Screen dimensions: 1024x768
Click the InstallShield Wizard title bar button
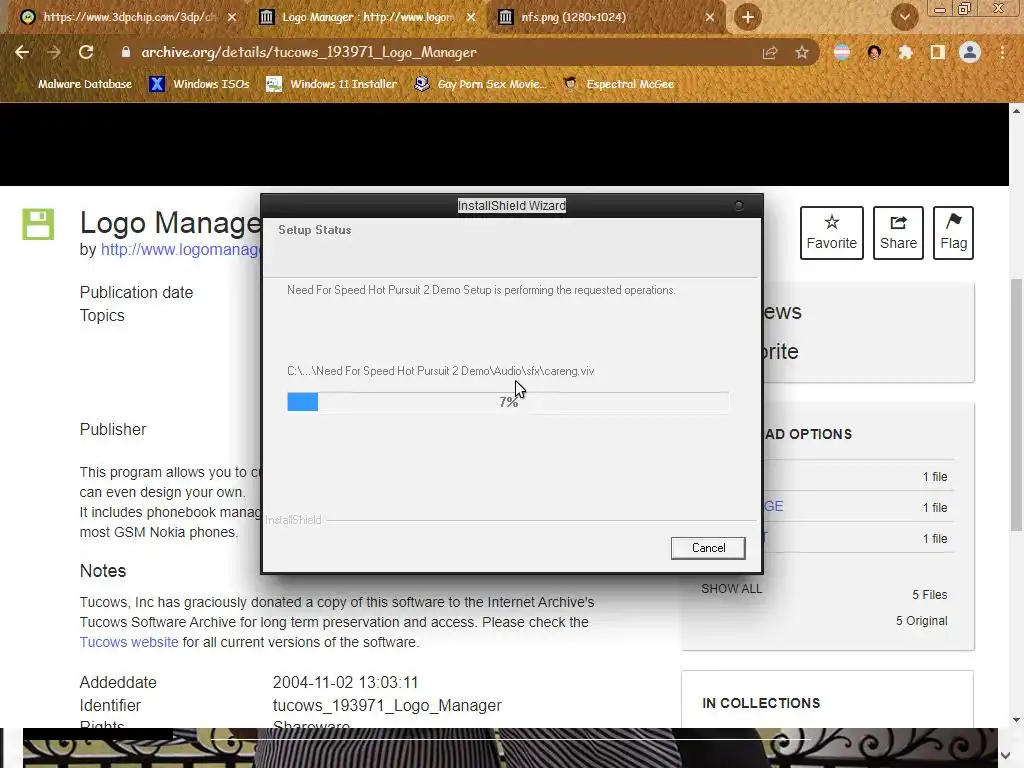point(739,206)
